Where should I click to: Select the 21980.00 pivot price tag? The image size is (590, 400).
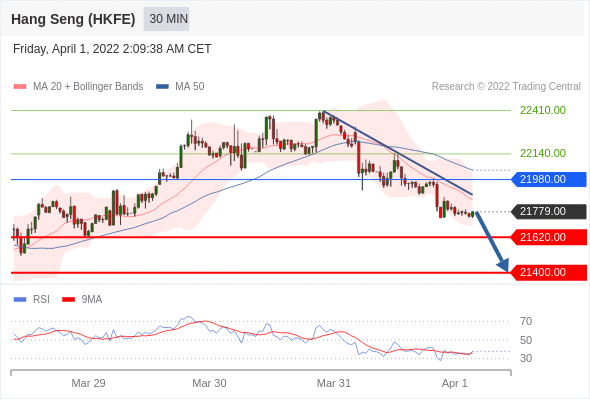pos(549,179)
